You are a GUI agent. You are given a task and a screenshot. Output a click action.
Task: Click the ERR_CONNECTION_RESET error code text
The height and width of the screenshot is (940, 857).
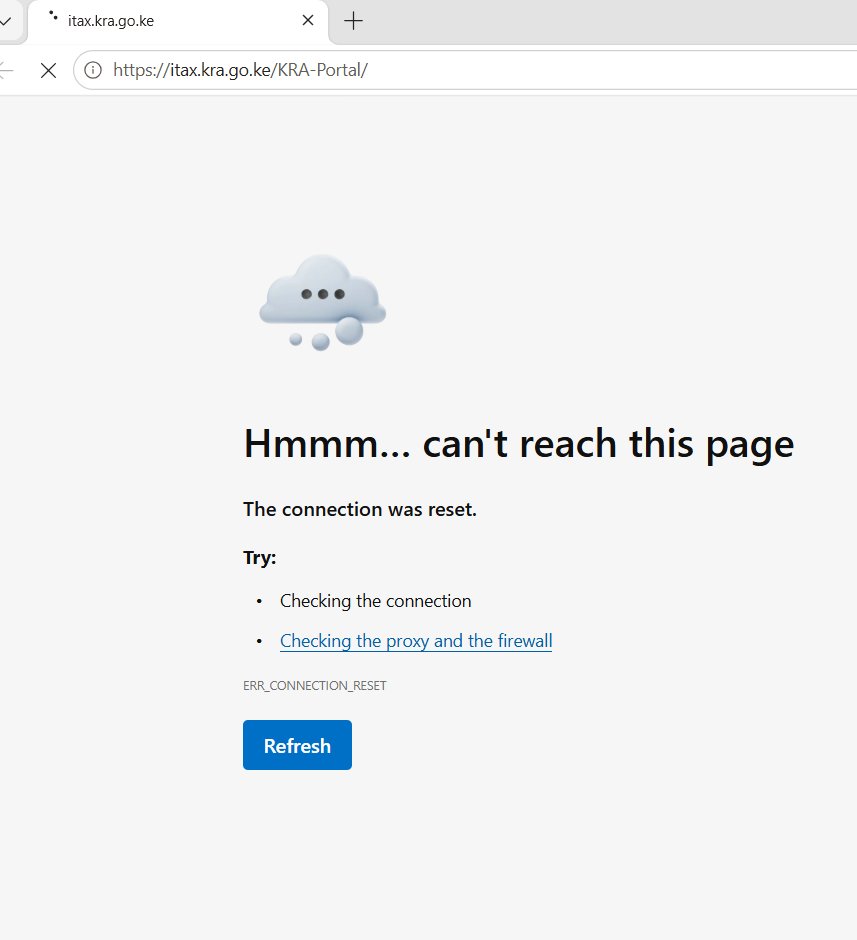click(315, 685)
